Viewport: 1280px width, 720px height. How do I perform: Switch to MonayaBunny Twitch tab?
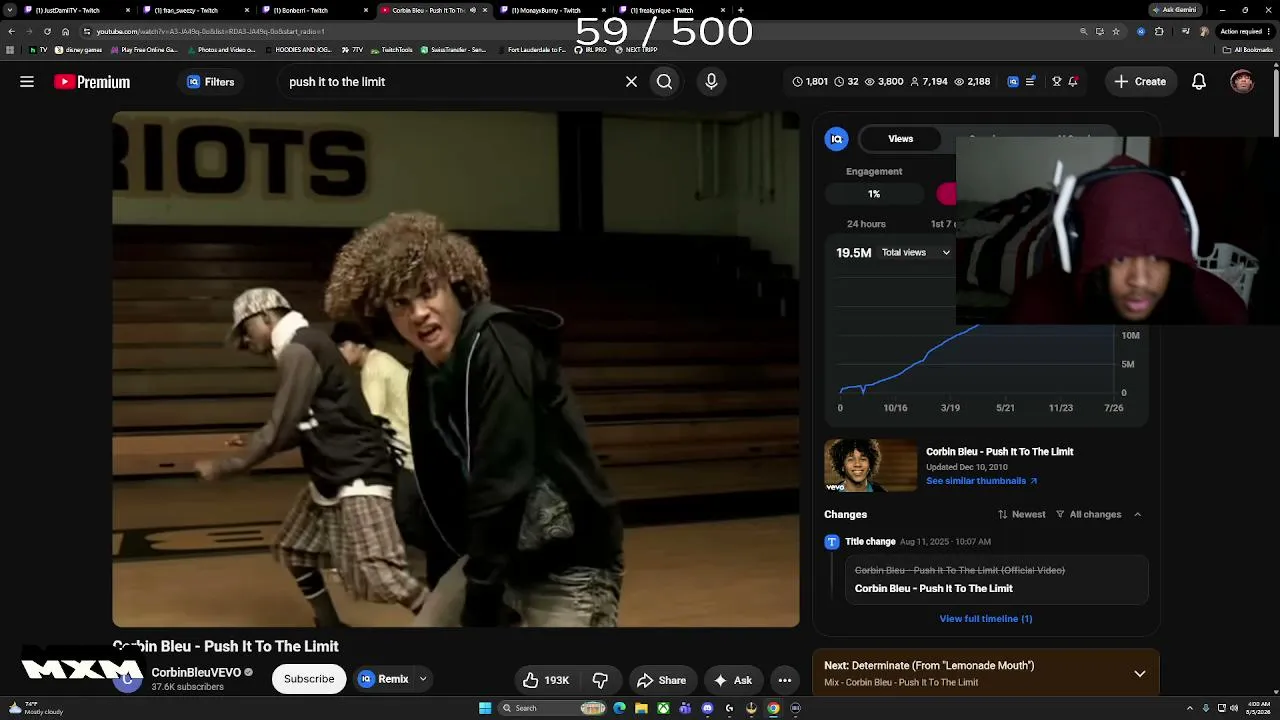coord(552,10)
